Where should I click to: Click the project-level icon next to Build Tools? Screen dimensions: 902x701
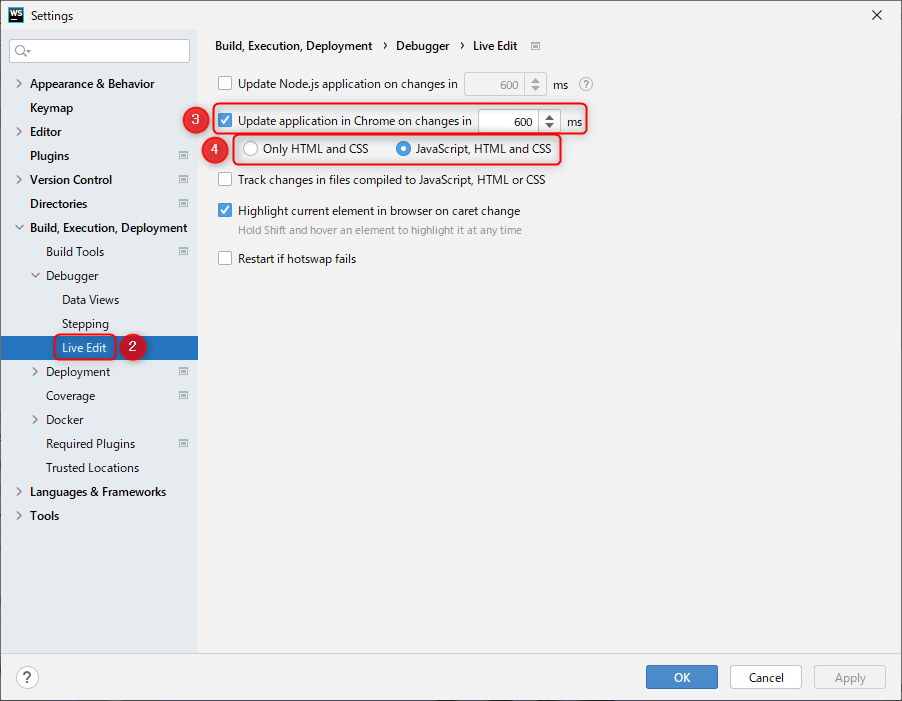coord(184,251)
